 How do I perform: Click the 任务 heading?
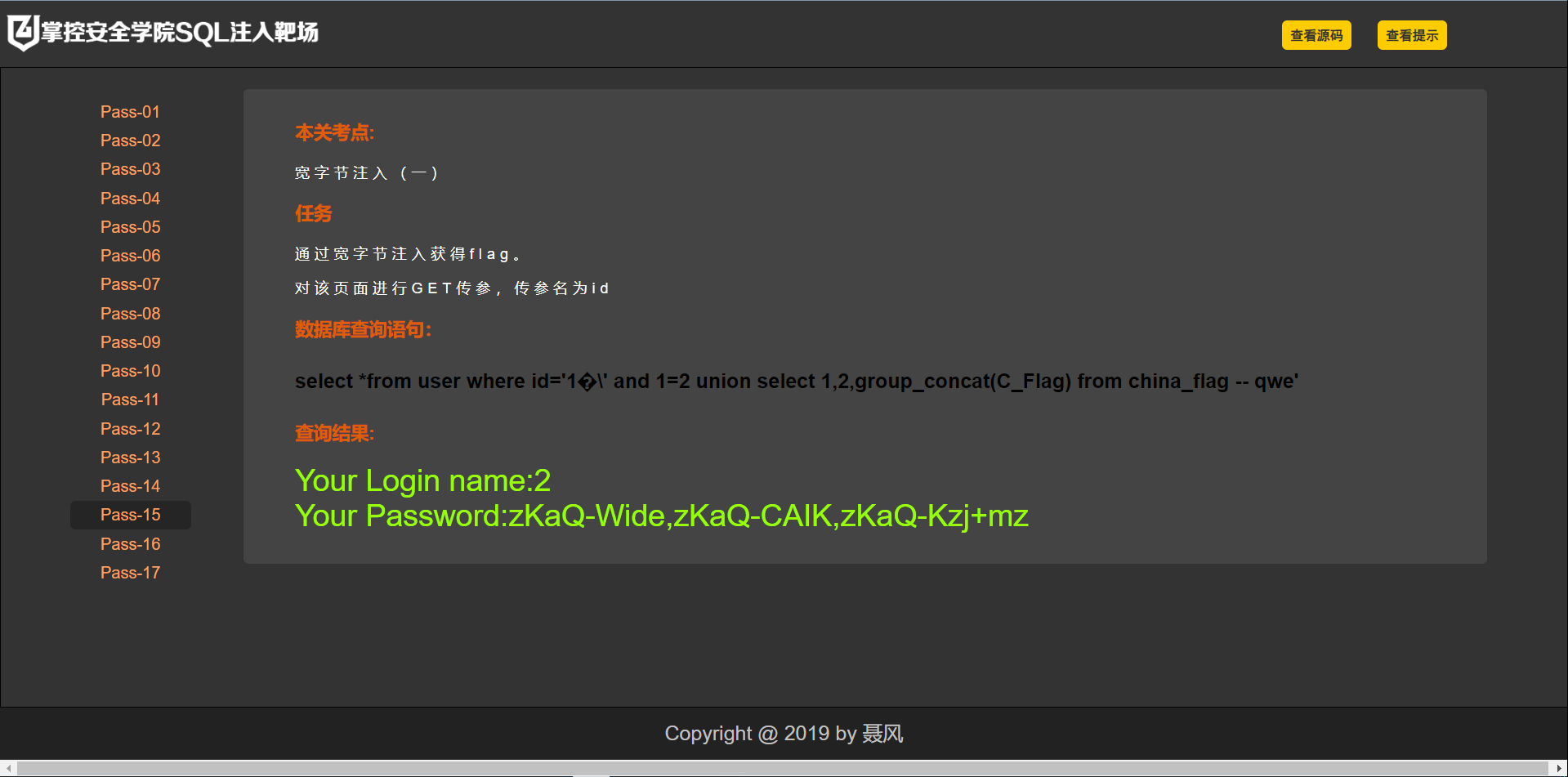[313, 213]
